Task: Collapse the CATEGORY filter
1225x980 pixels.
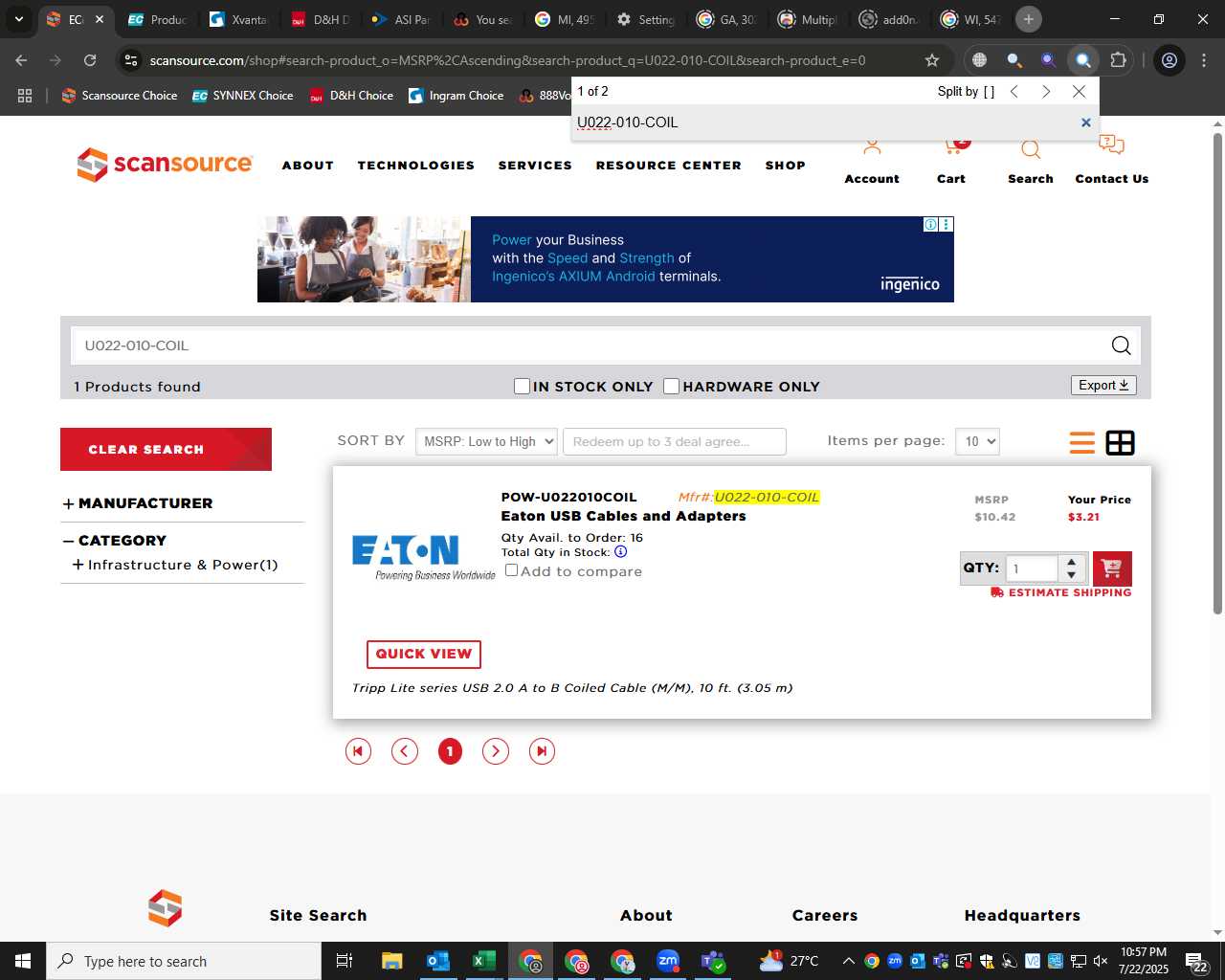Action: (68, 542)
